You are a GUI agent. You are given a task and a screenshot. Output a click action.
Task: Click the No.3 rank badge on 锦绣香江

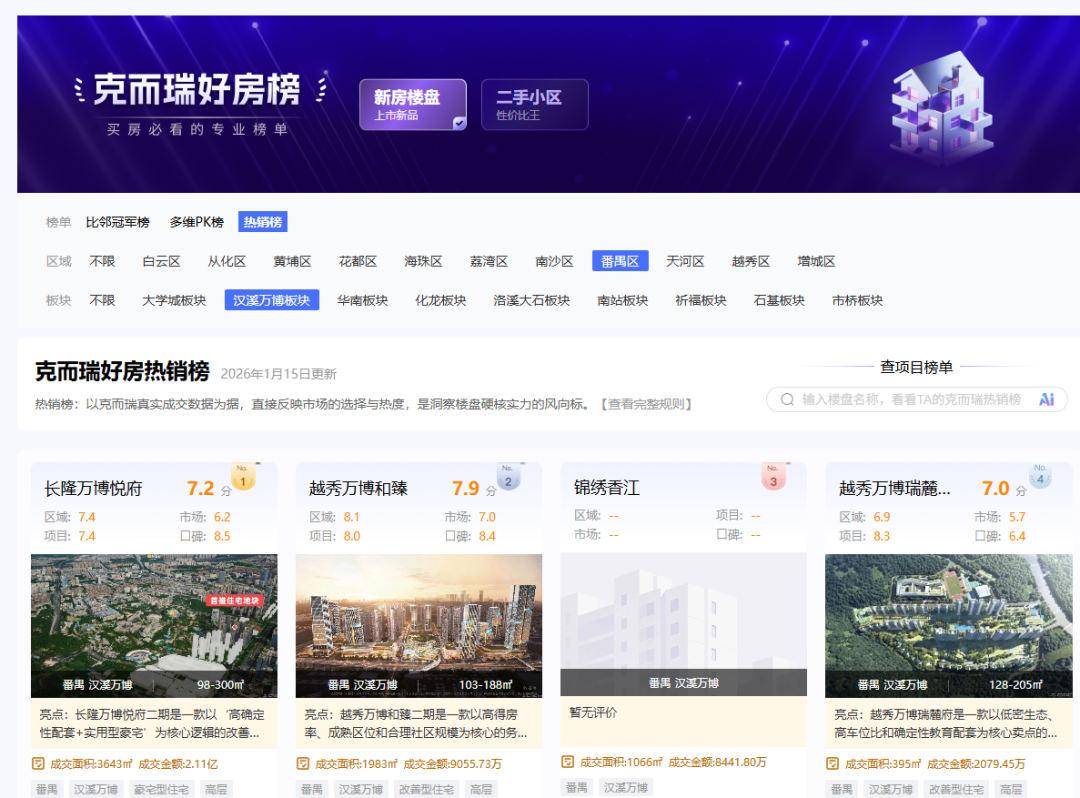tap(773, 478)
